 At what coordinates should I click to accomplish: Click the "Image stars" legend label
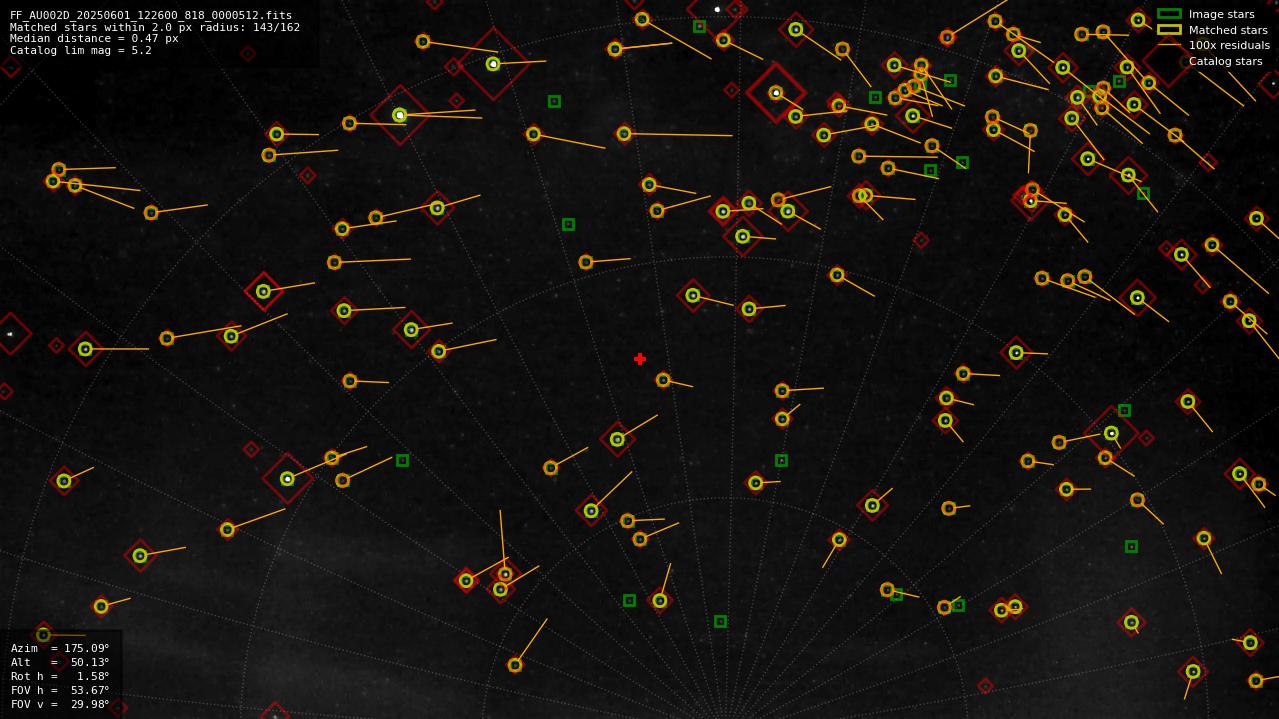click(x=1221, y=14)
